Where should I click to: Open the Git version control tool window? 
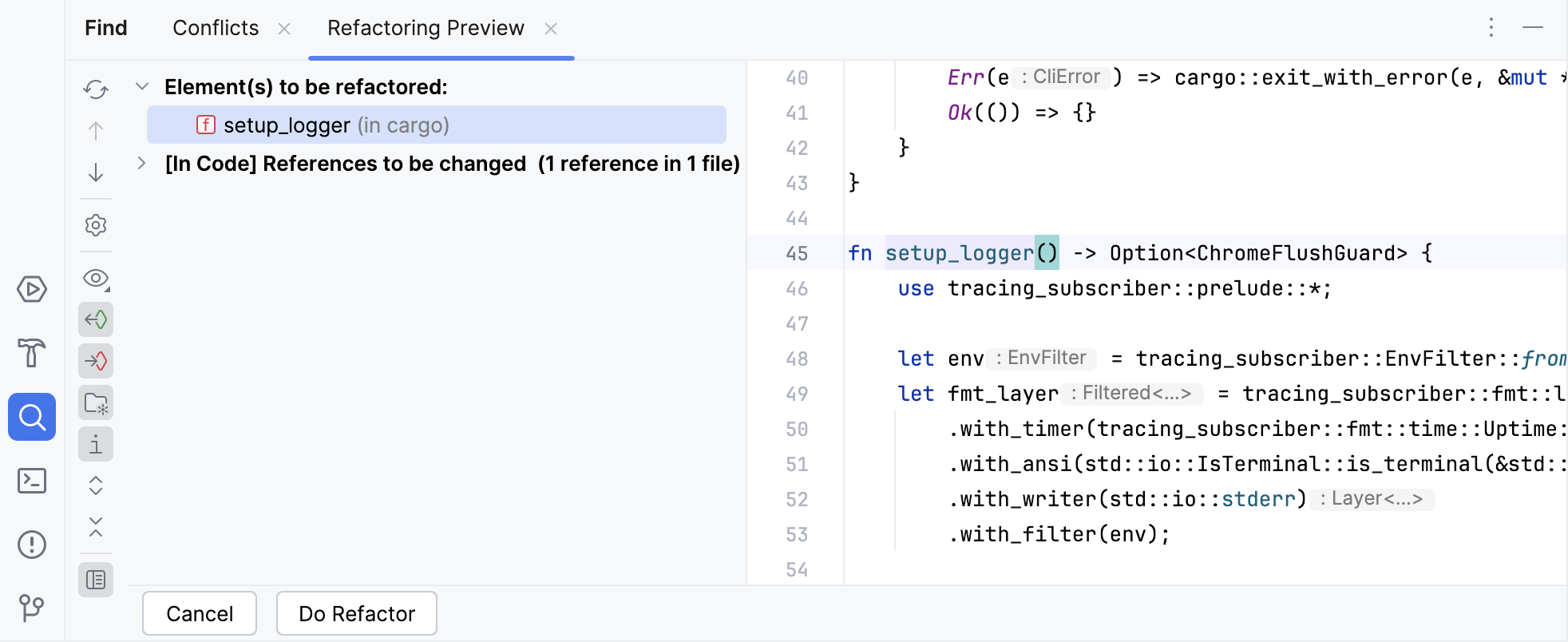click(32, 608)
